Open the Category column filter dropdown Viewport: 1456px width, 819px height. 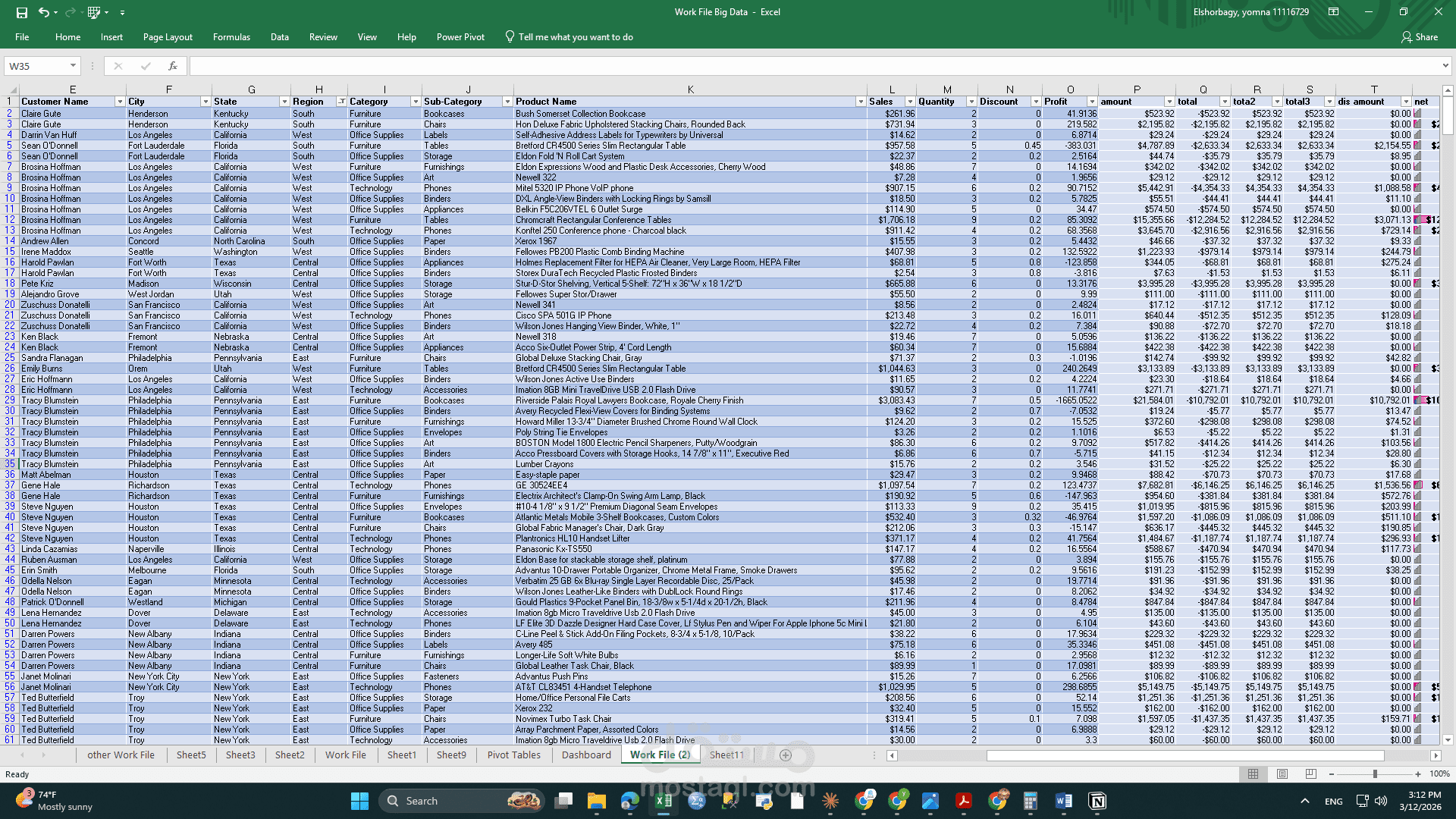[416, 102]
